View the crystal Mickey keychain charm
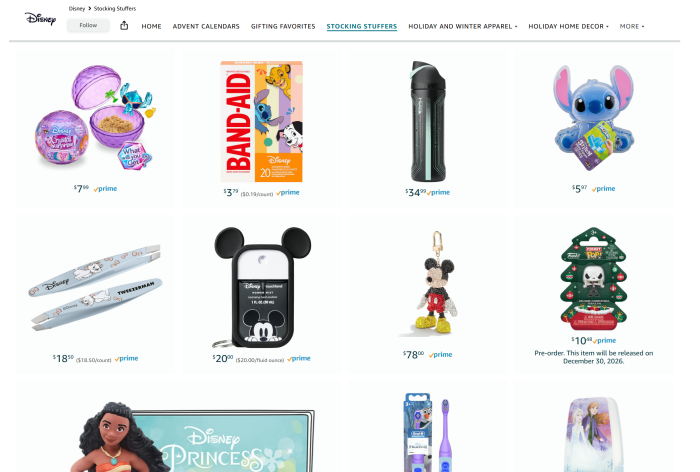This screenshot has width=700, height=472. [x=428, y=284]
